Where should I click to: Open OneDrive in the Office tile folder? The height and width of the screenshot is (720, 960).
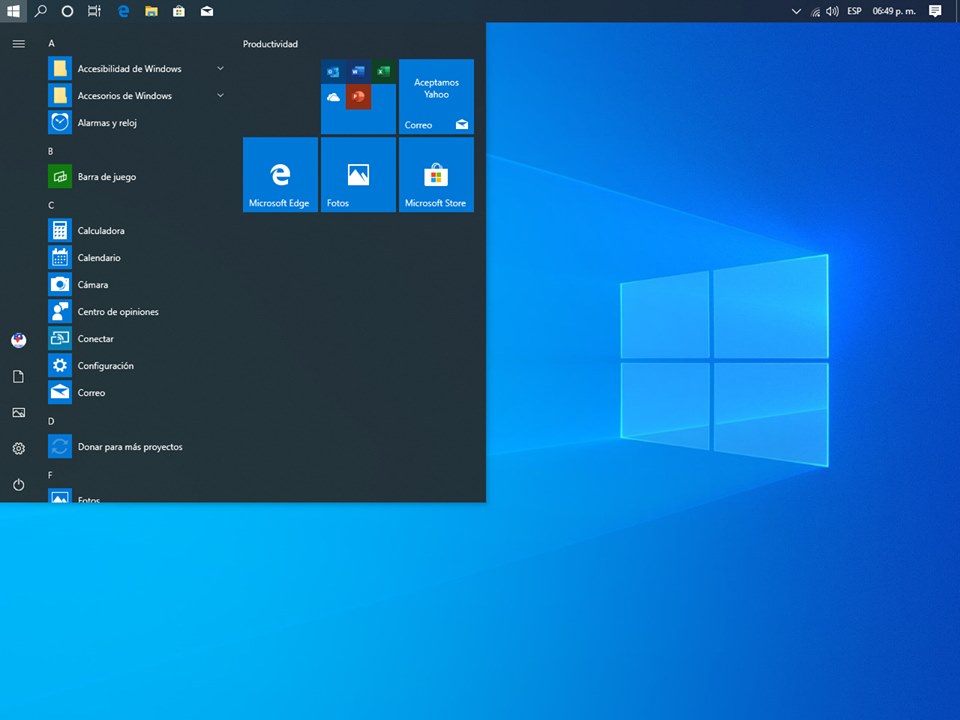pyautogui.click(x=333, y=97)
